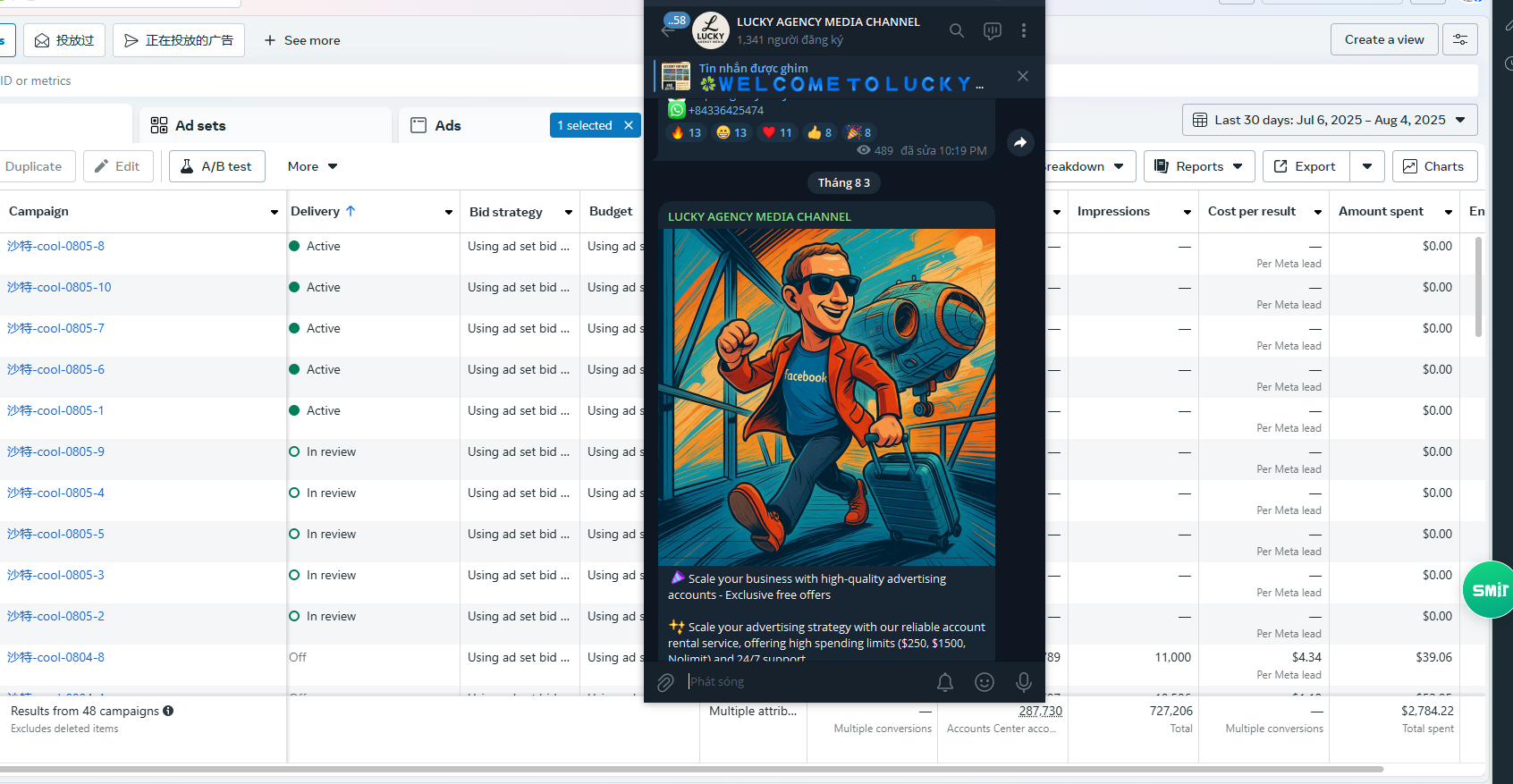Click the laughing emoji reaction 13

click(731, 132)
